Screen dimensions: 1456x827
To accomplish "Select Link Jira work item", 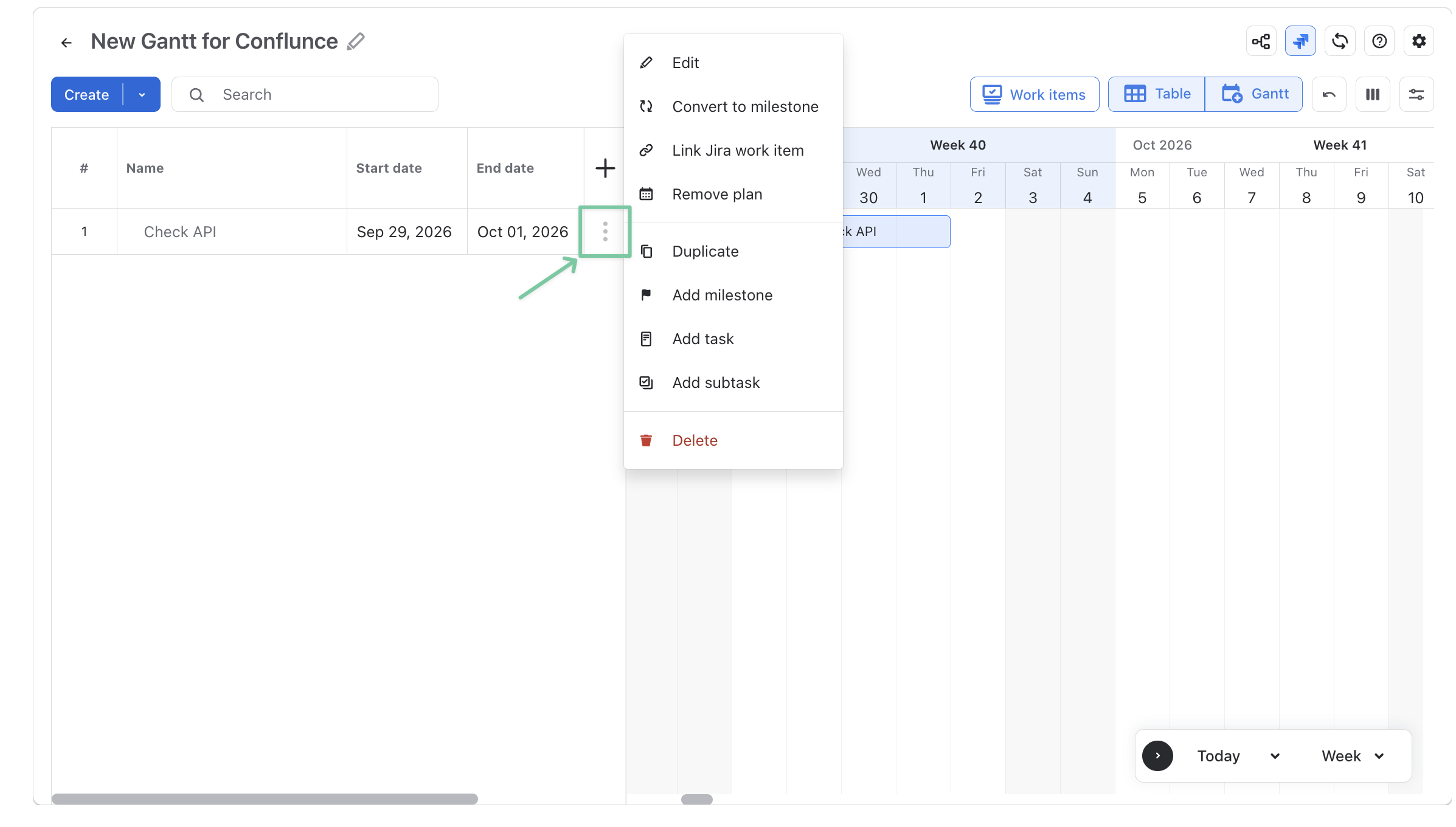I will (x=733, y=150).
